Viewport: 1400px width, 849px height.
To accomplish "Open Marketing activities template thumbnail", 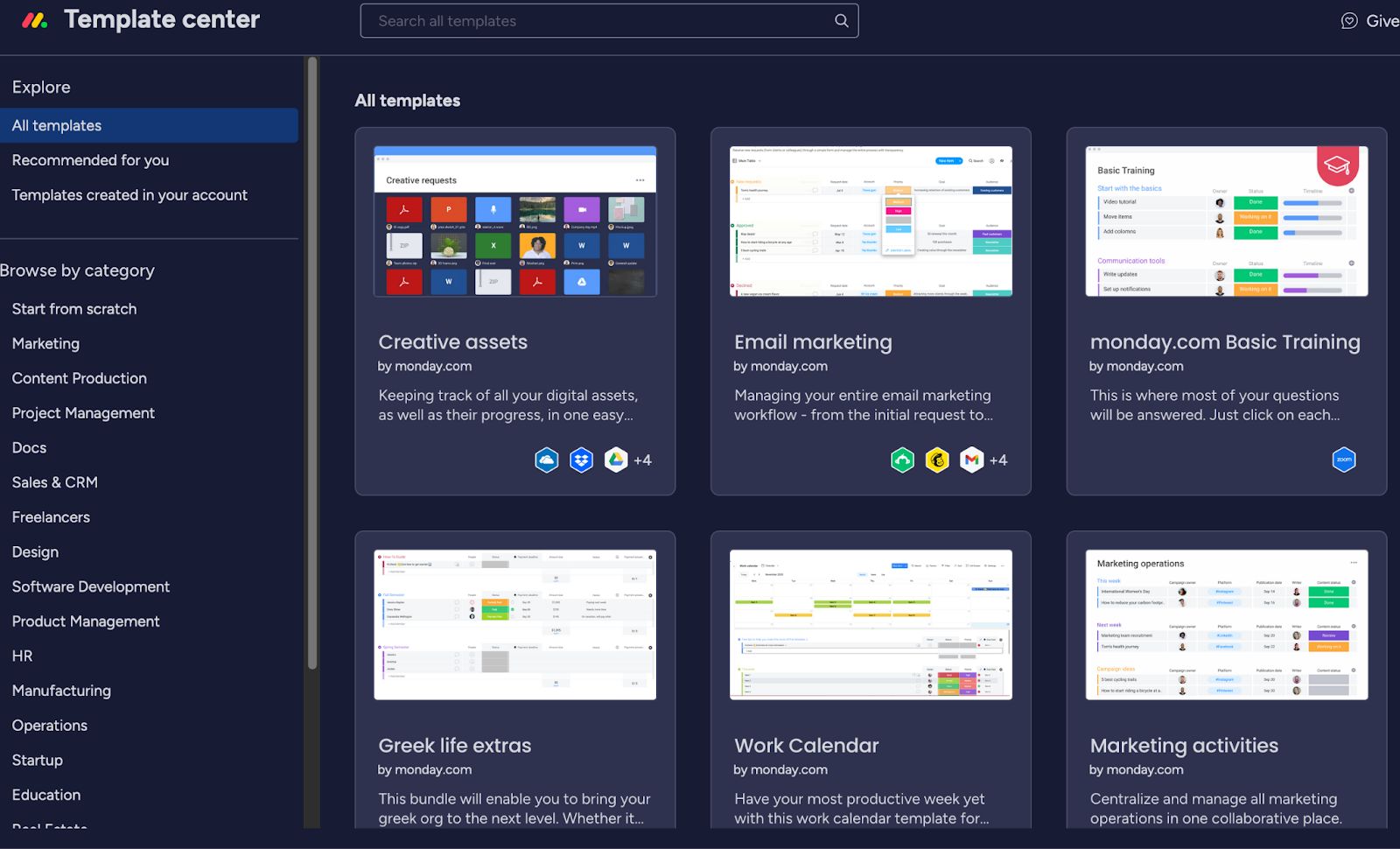I will click(x=1227, y=625).
